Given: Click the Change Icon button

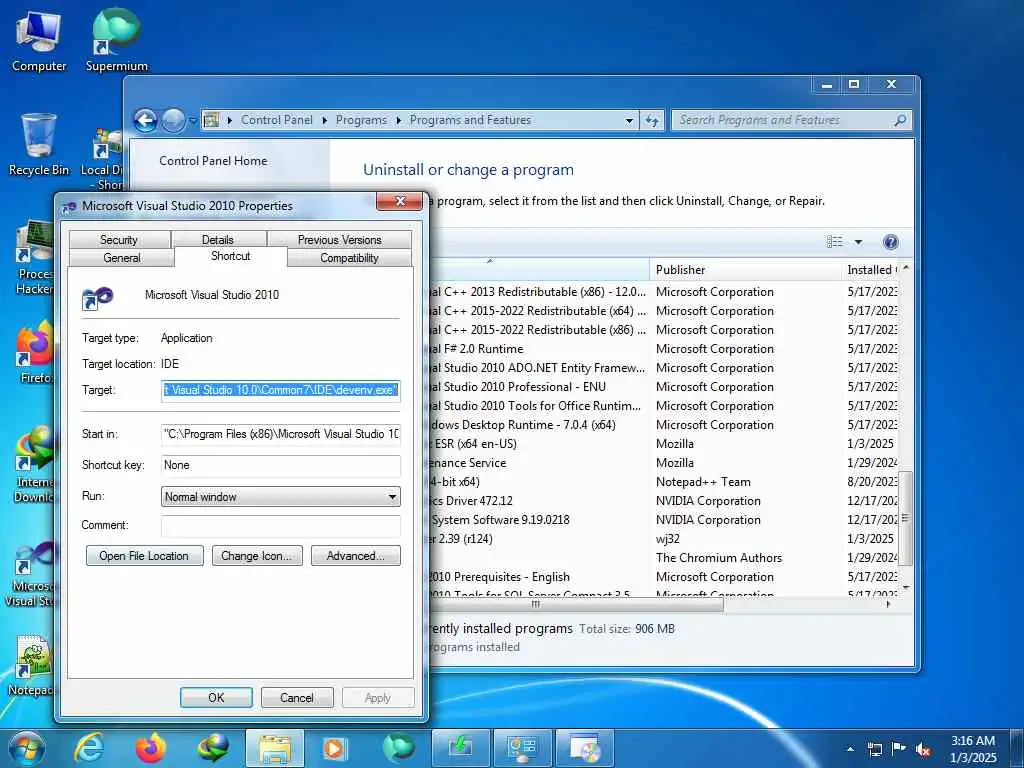Looking at the screenshot, I should coord(257,556).
